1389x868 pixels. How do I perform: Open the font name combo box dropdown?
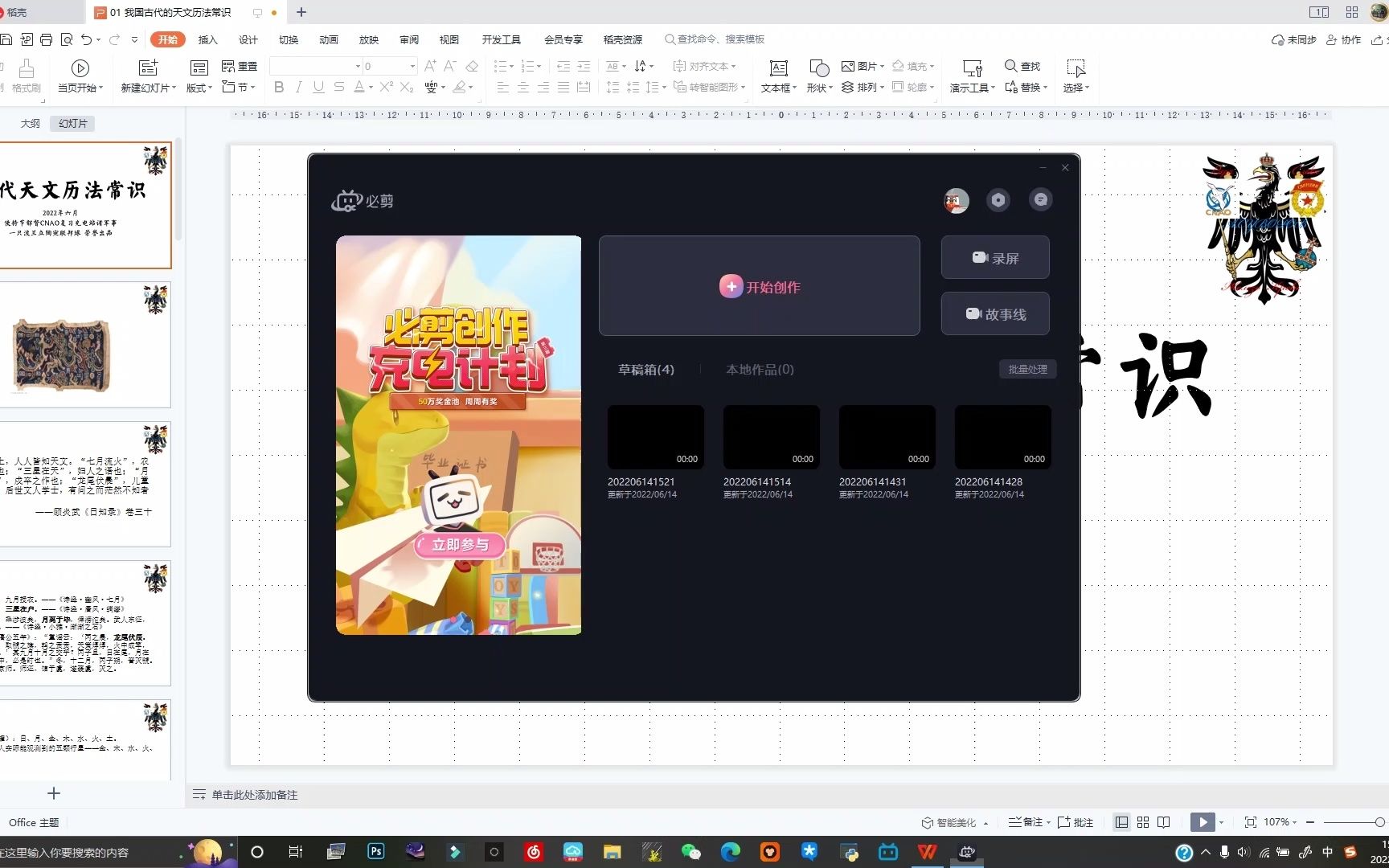click(358, 66)
